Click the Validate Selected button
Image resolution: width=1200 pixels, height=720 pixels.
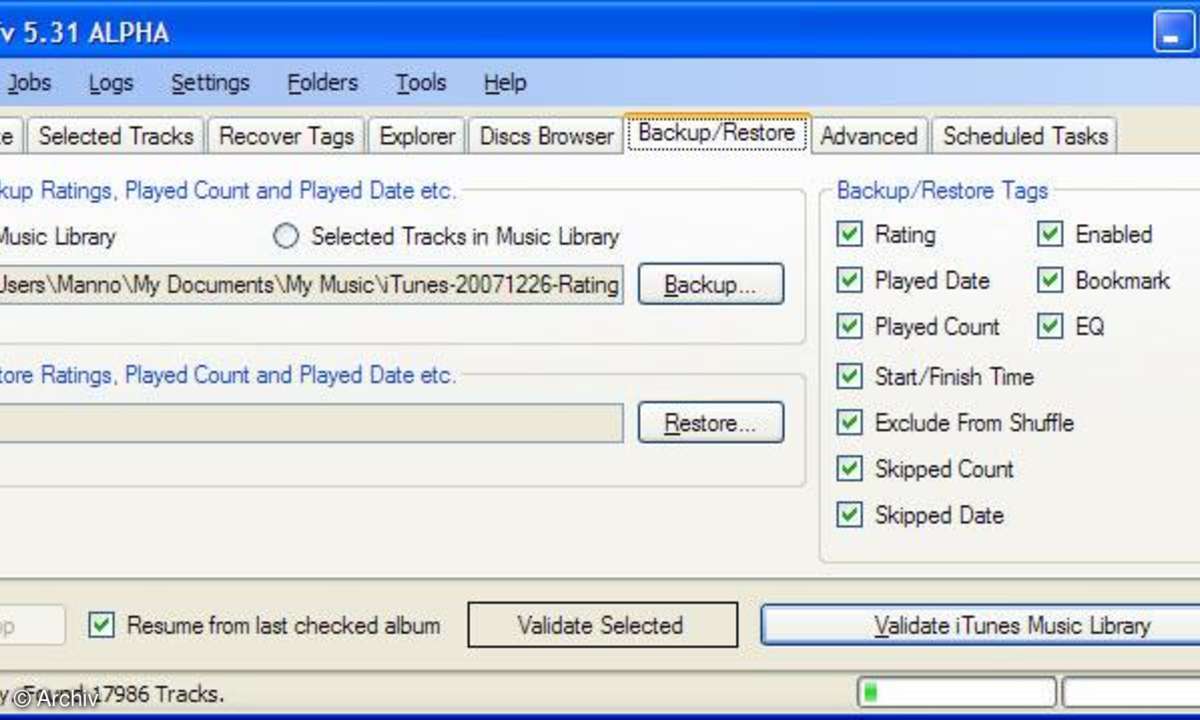pyautogui.click(x=602, y=625)
